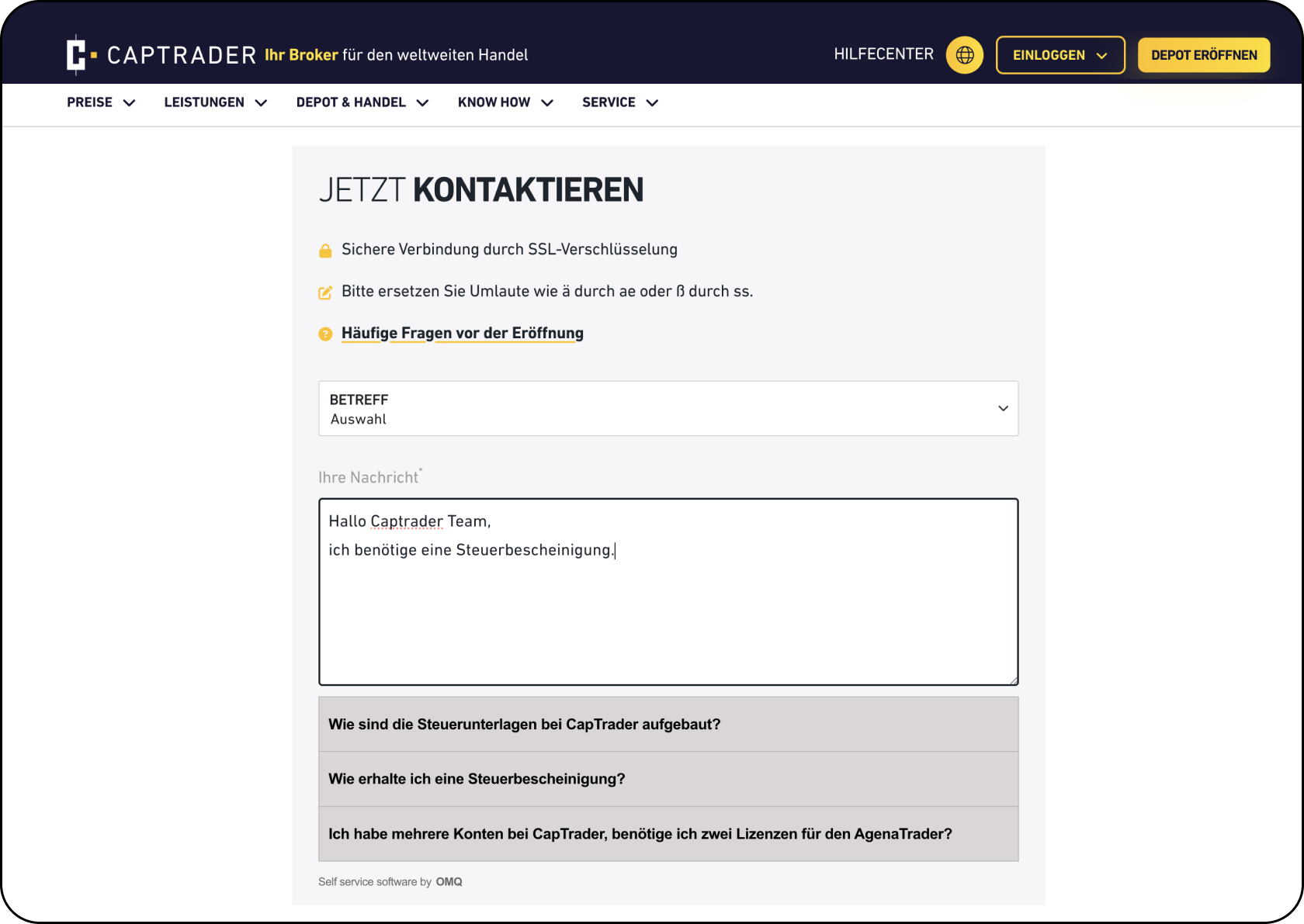Open the Depot & Handel menu
Viewport: 1304px width, 924px height.
pos(362,102)
